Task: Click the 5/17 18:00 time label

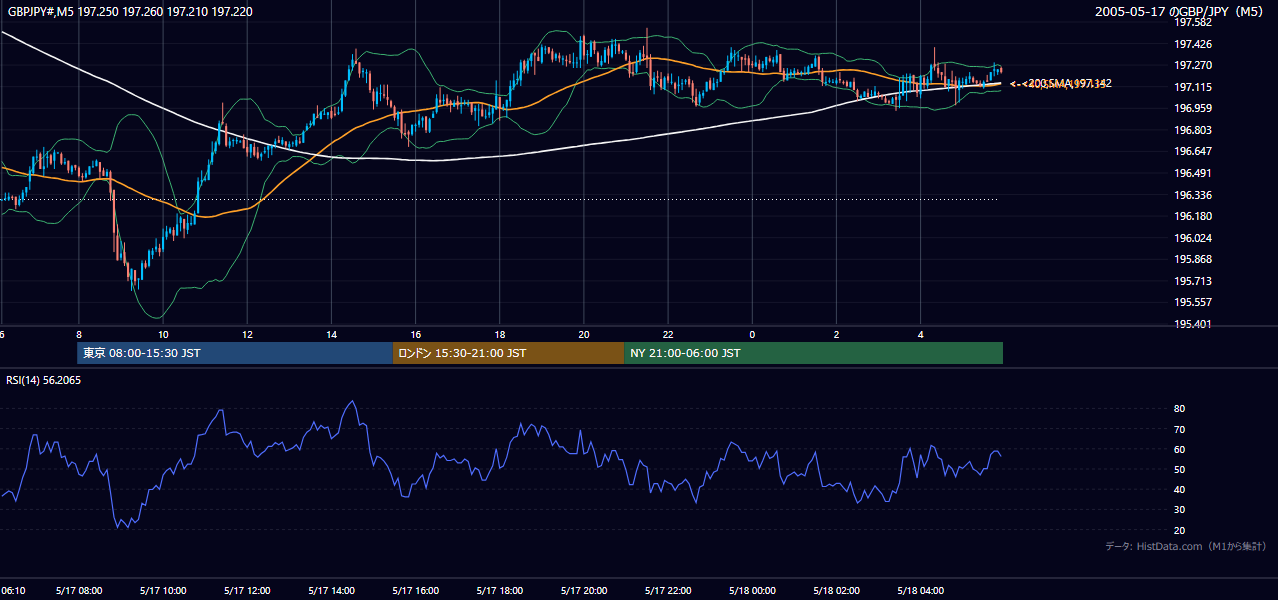Action: click(499, 591)
